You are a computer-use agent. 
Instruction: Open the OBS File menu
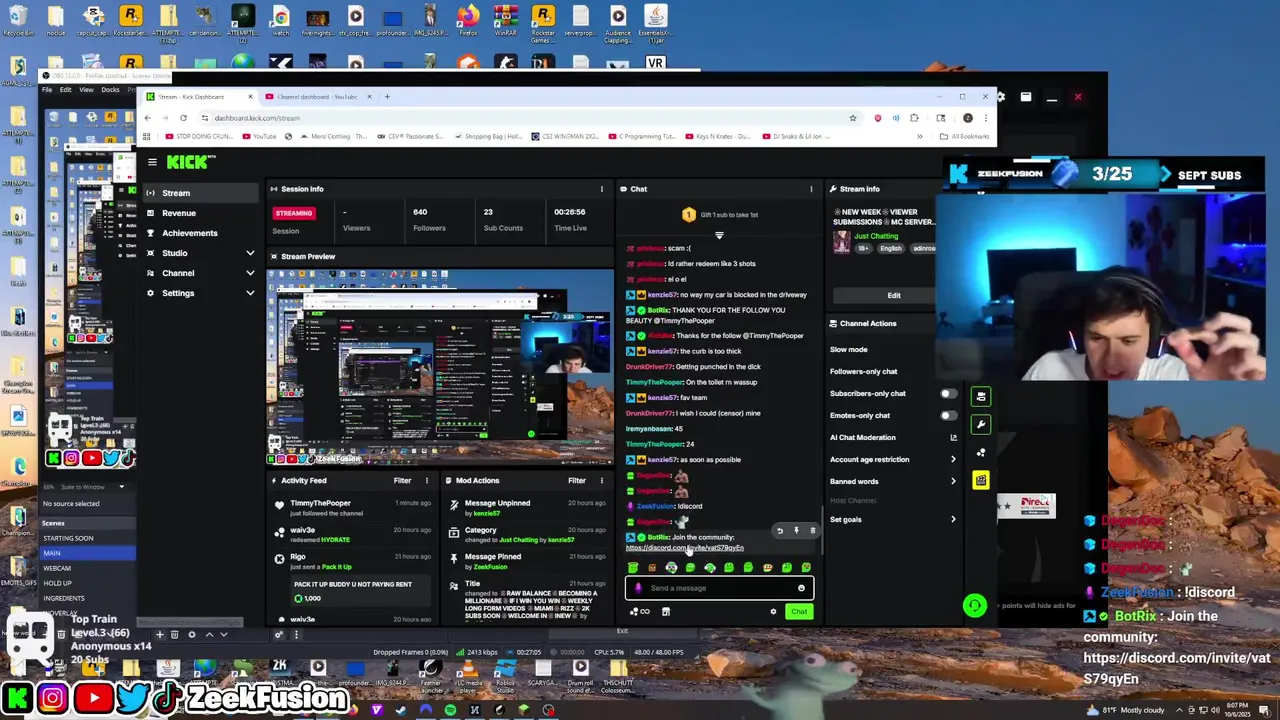pos(47,90)
